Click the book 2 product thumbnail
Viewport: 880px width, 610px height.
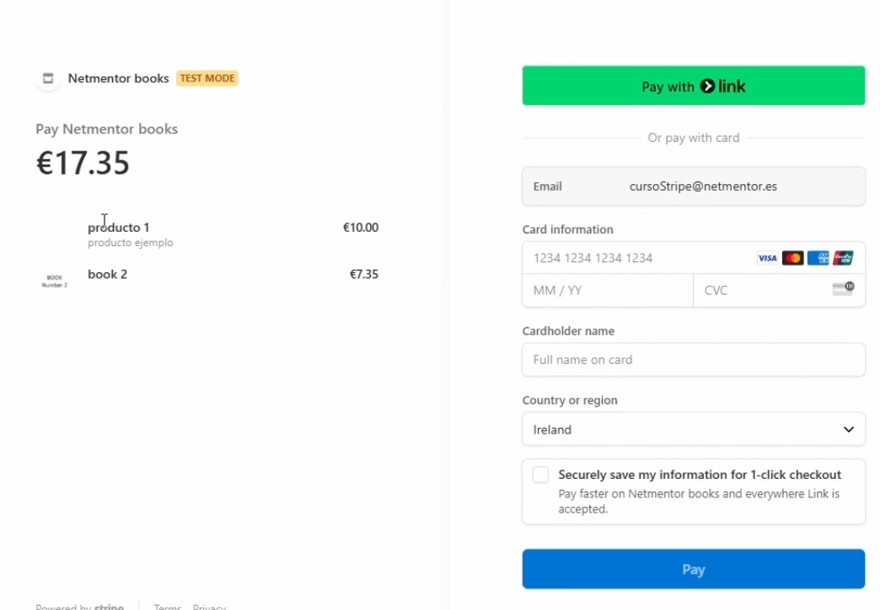pyautogui.click(x=55, y=279)
